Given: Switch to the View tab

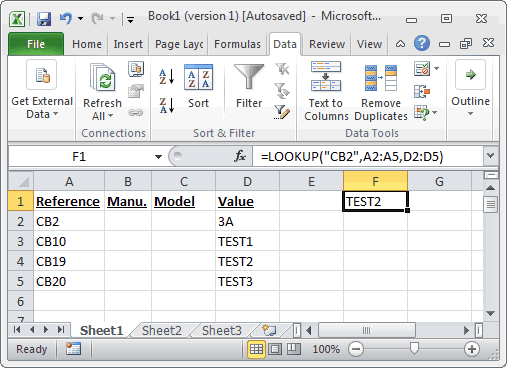Looking at the screenshot, I should (x=369, y=44).
